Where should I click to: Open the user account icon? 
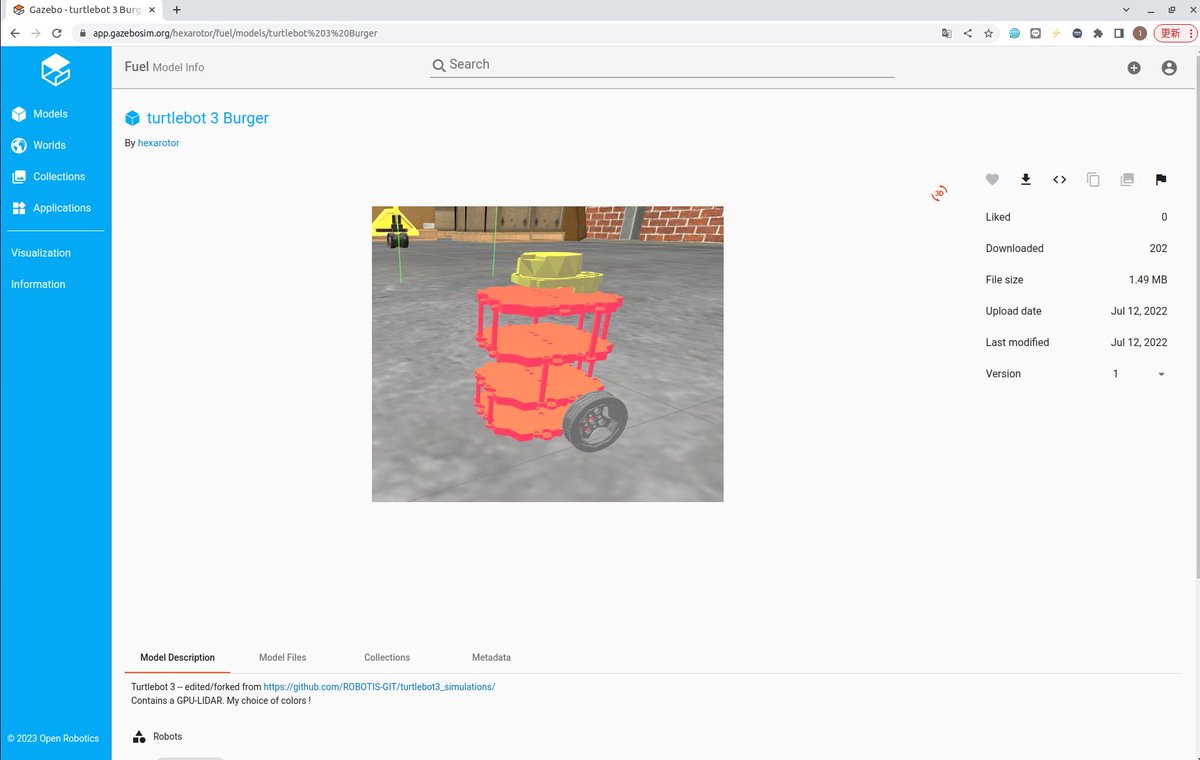1169,68
